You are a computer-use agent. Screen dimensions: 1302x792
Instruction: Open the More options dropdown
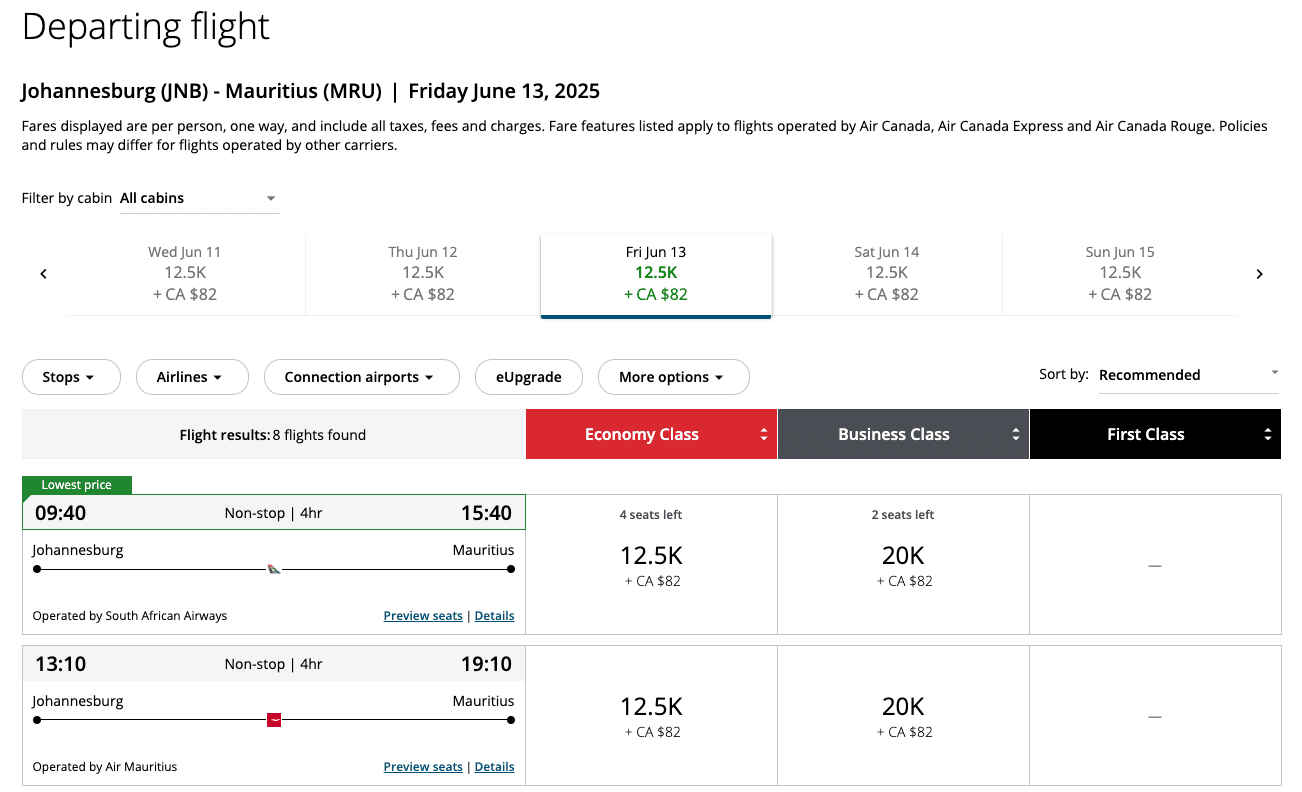[673, 377]
